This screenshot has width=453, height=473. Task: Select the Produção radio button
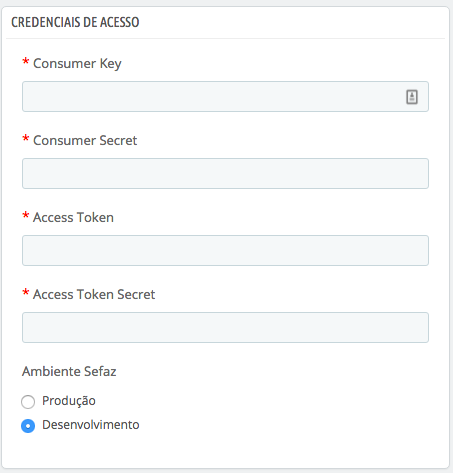28,402
